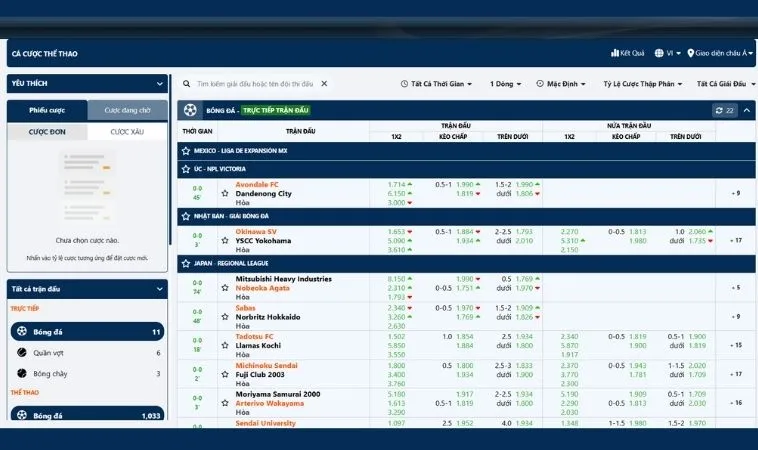Click the YSCC Yokohama team name
The image size is (758, 450).
coord(263,240)
